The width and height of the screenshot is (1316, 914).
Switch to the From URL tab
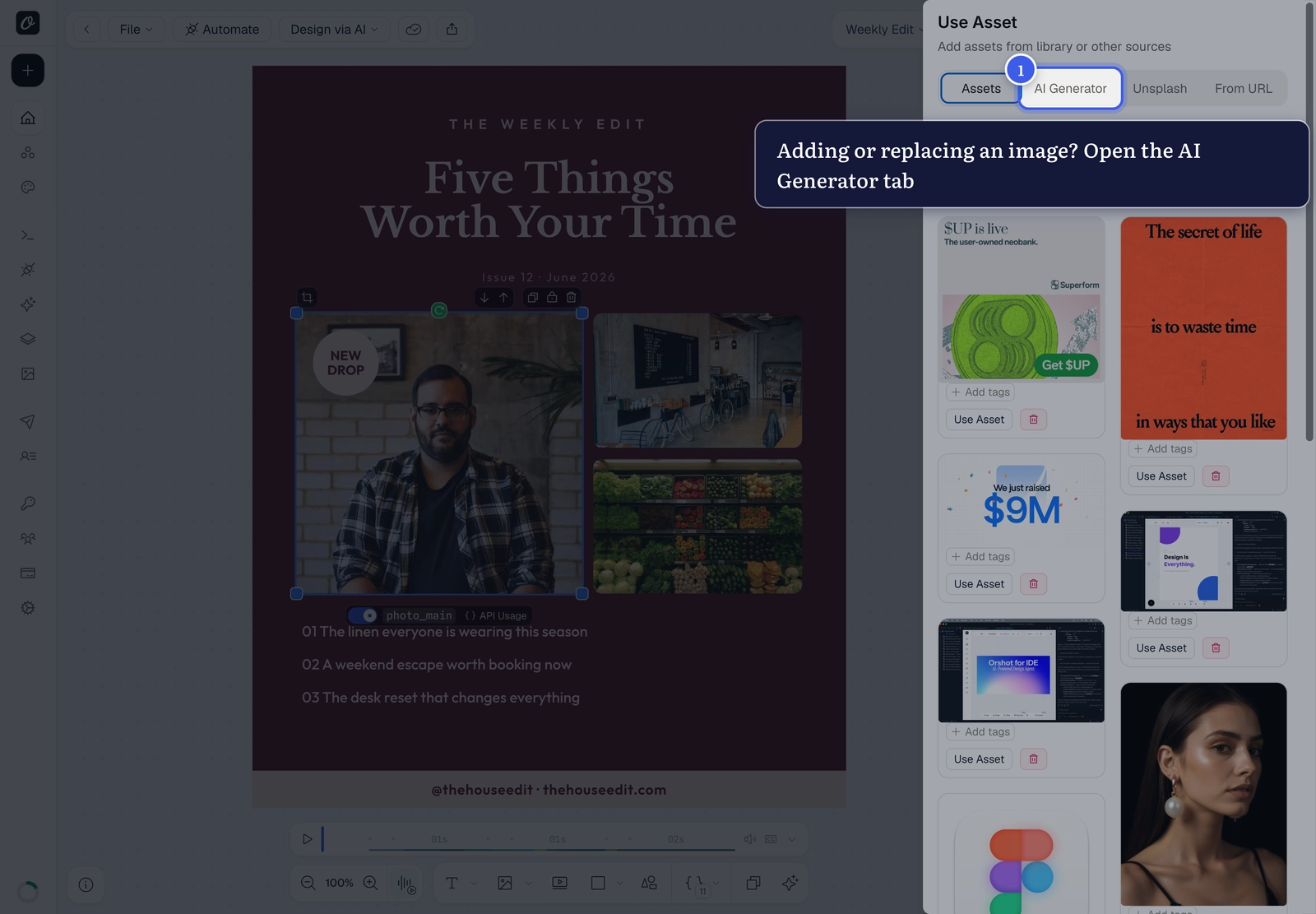[1244, 89]
